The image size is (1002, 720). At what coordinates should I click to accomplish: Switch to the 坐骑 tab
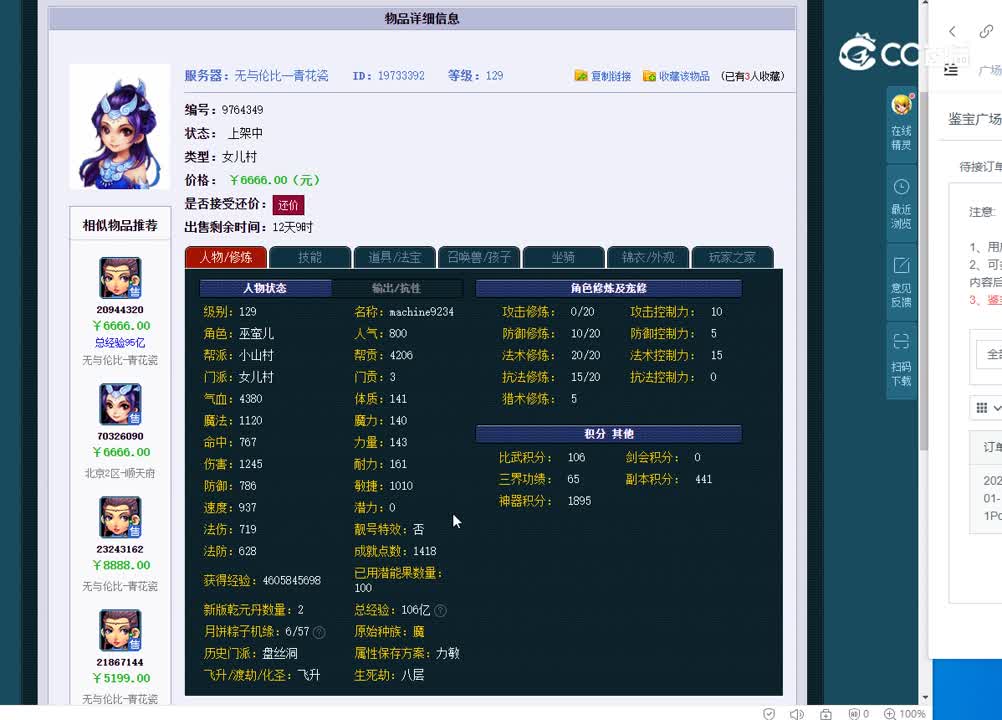563,257
